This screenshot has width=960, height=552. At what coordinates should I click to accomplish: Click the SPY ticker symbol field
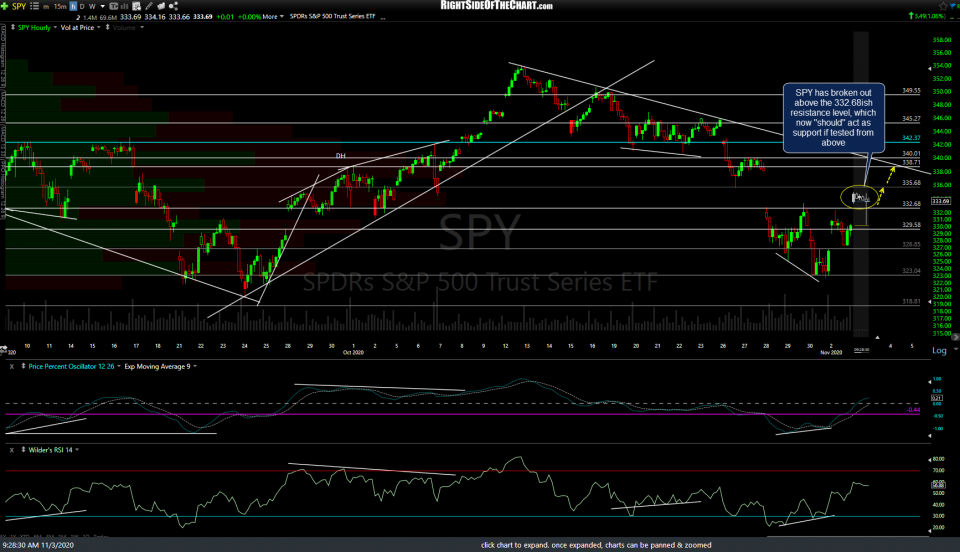19,6
